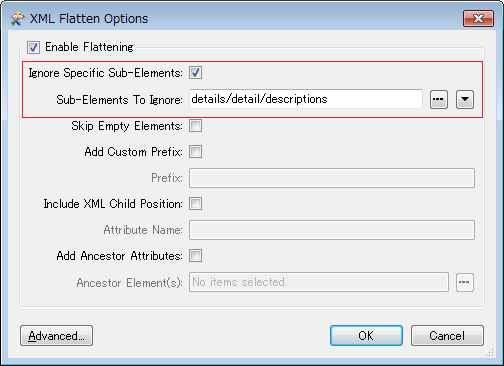The height and width of the screenshot is (366, 504).
Task: Open ellipsis browse button for Sub-Elements To Ignore
Action: pyautogui.click(x=438, y=99)
